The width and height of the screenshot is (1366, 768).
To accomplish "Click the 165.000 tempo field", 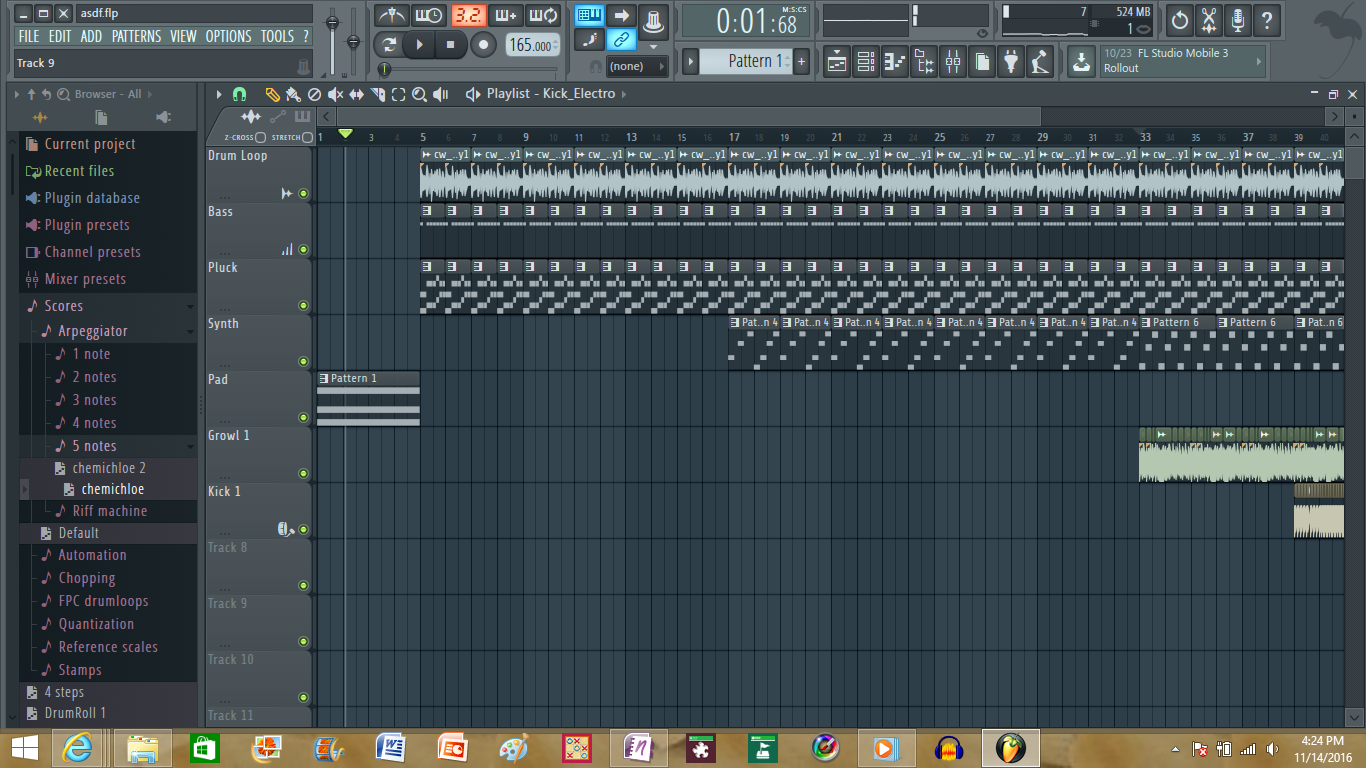I will (x=533, y=45).
